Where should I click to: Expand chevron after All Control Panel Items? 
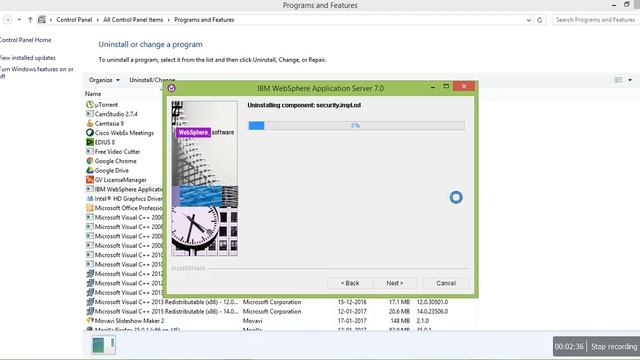coord(169,20)
